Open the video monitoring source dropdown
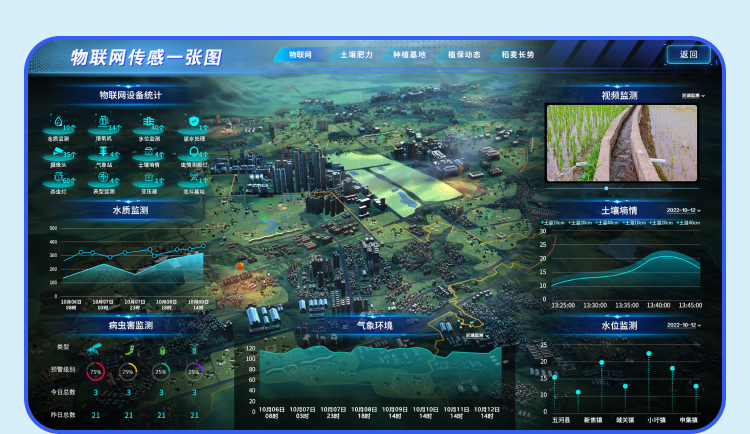750x434 pixels. tap(693, 96)
